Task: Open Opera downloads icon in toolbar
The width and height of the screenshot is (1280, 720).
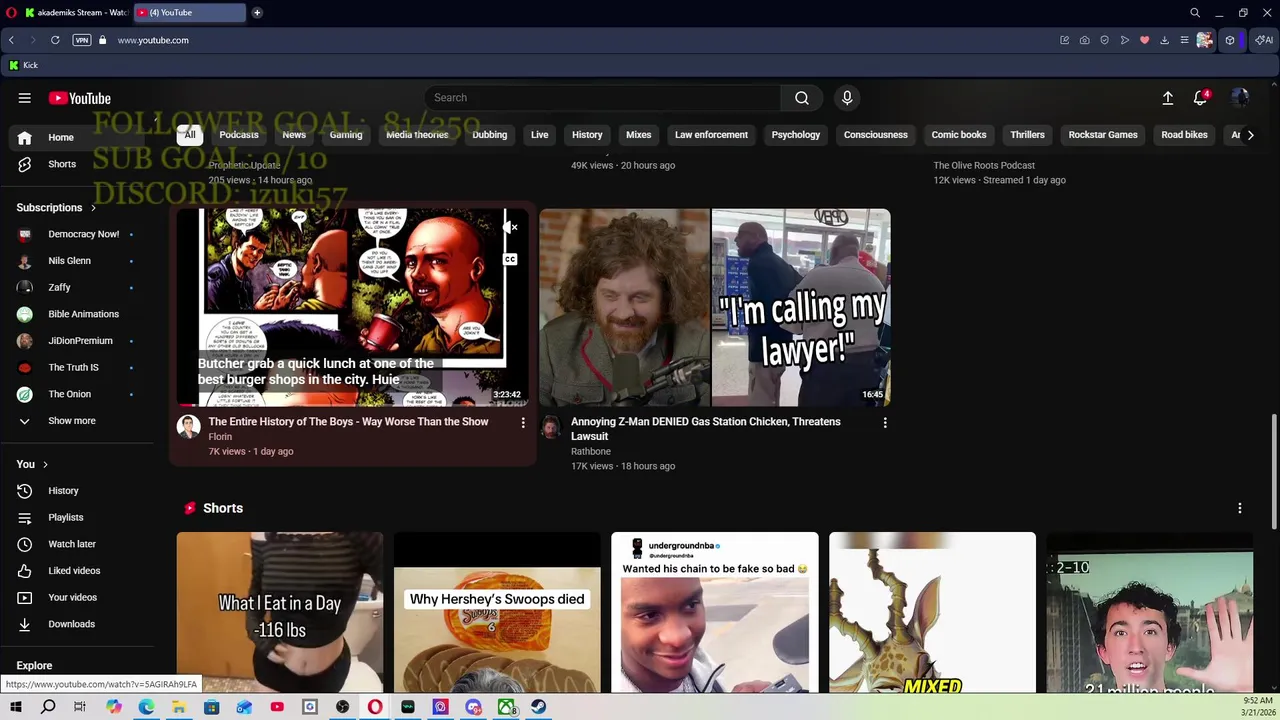Action: point(1164,40)
